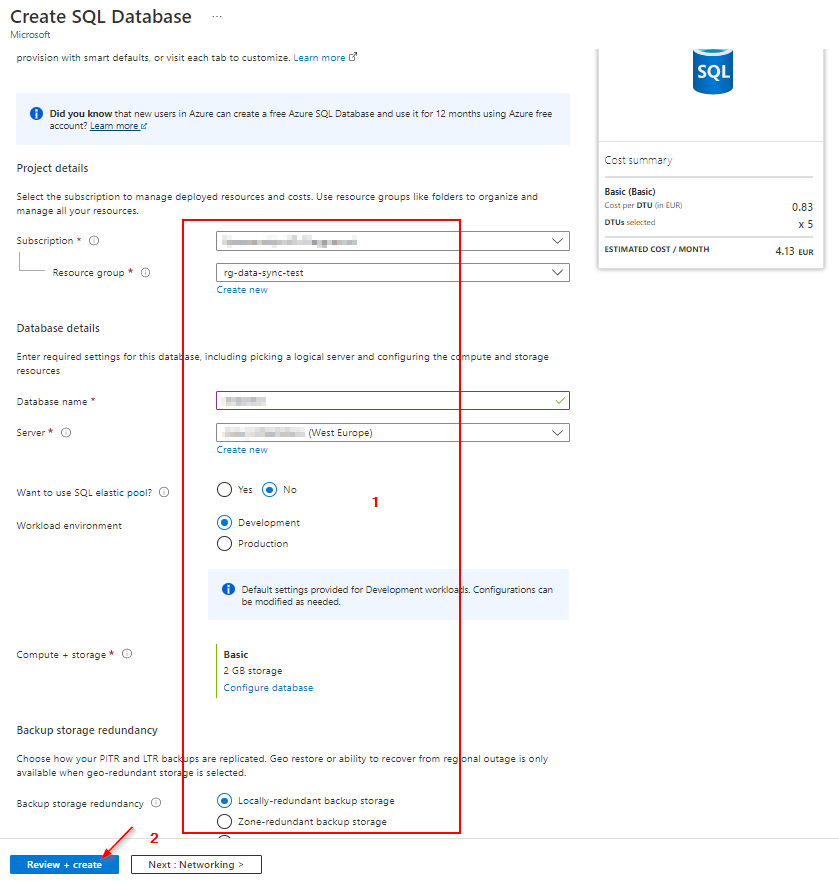The width and height of the screenshot is (839, 881).
Task: Click Create new under Resource group
Action: 242,290
